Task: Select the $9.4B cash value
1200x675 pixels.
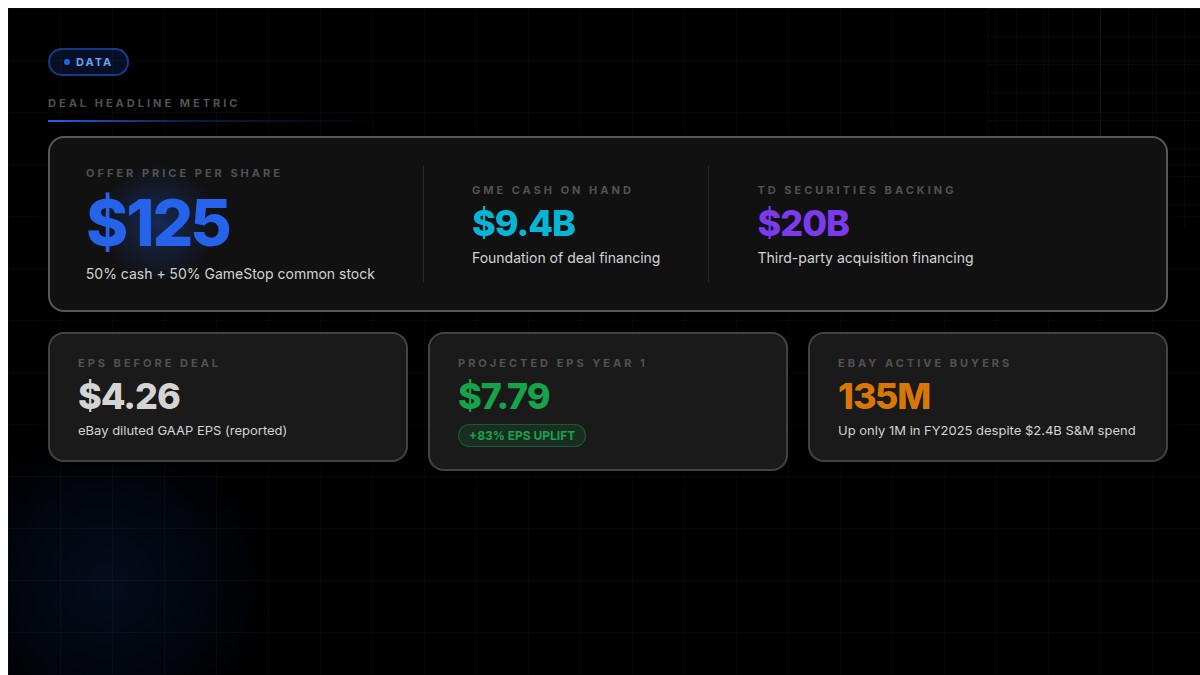Action: click(x=524, y=223)
